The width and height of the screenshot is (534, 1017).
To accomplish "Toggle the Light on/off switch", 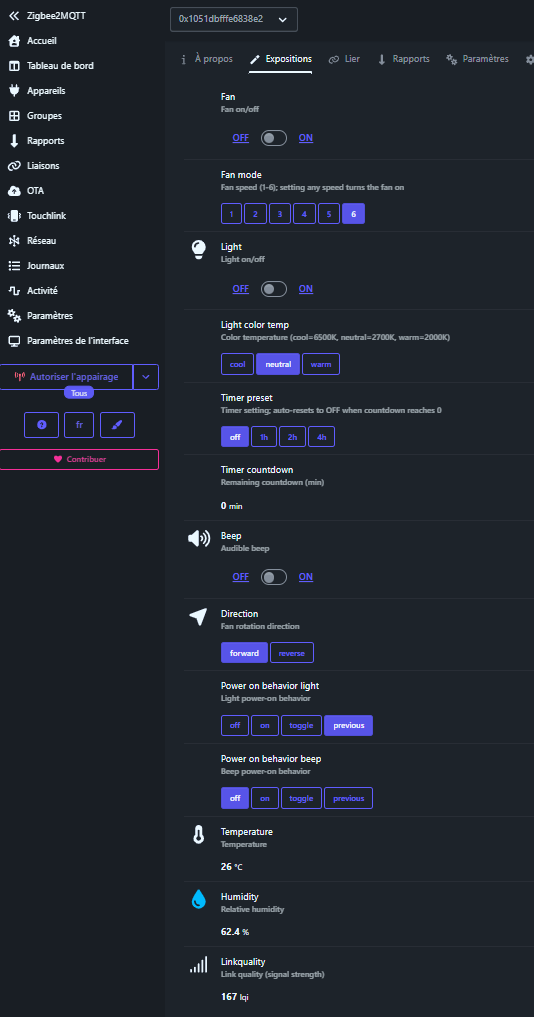I will [274, 289].
